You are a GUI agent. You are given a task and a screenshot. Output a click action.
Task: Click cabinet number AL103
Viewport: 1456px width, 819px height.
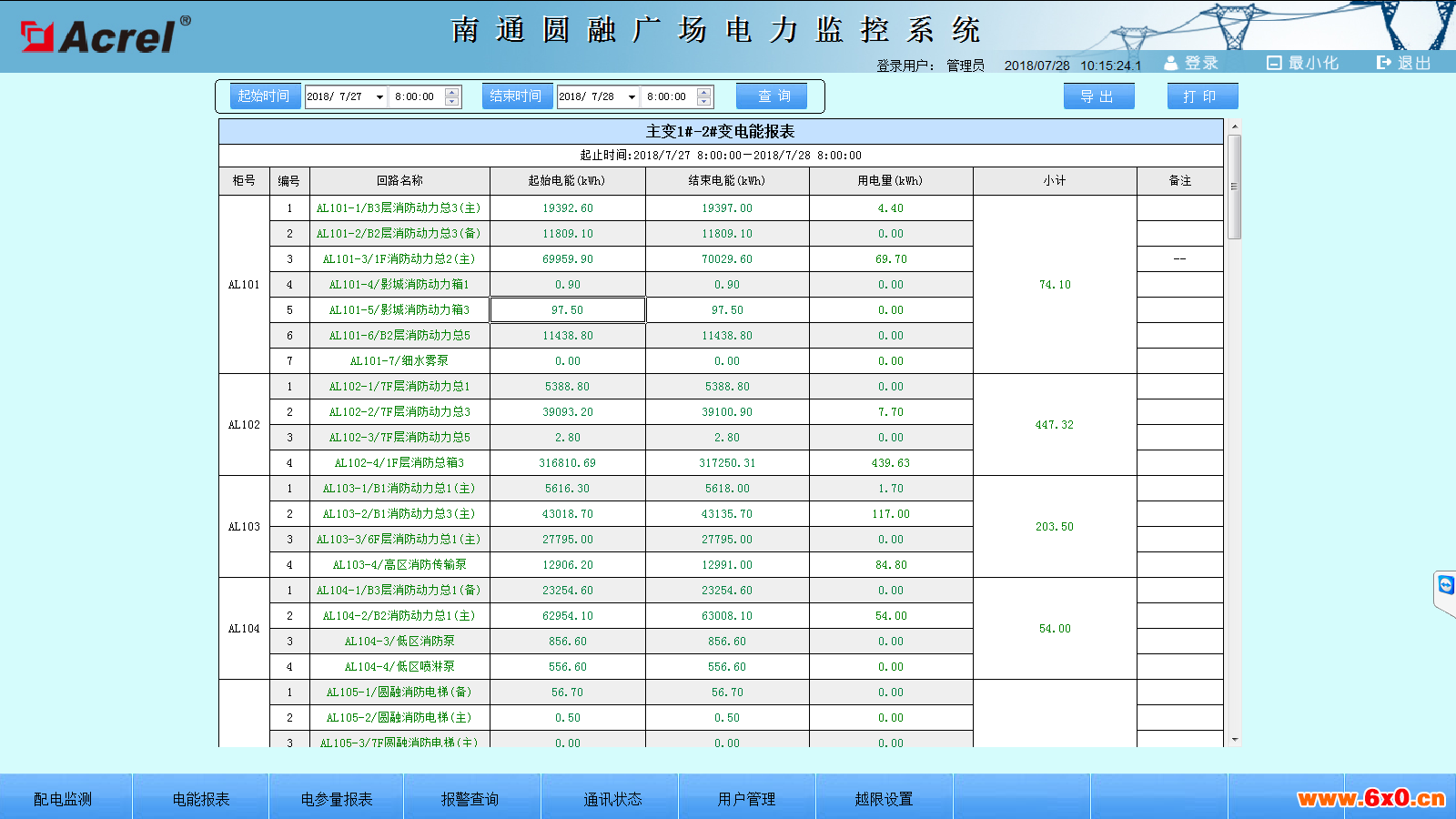244,527
